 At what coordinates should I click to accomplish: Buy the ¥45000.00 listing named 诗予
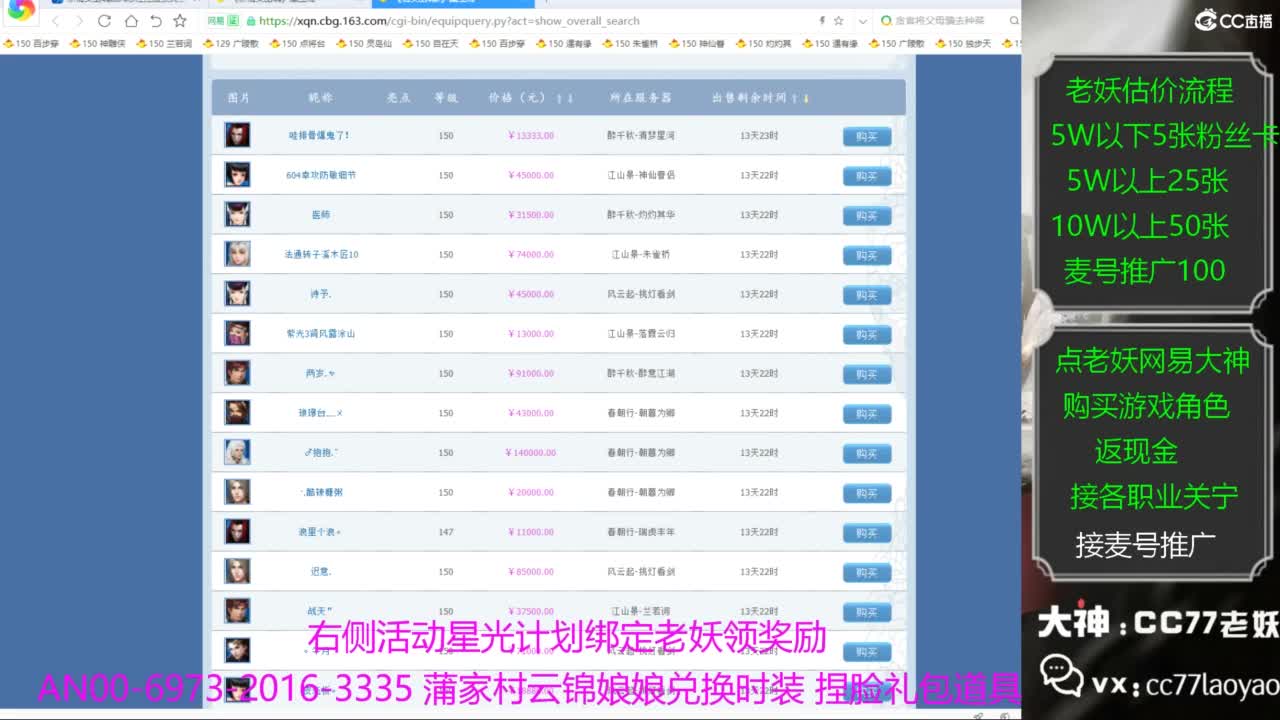[x=867, y=295]
